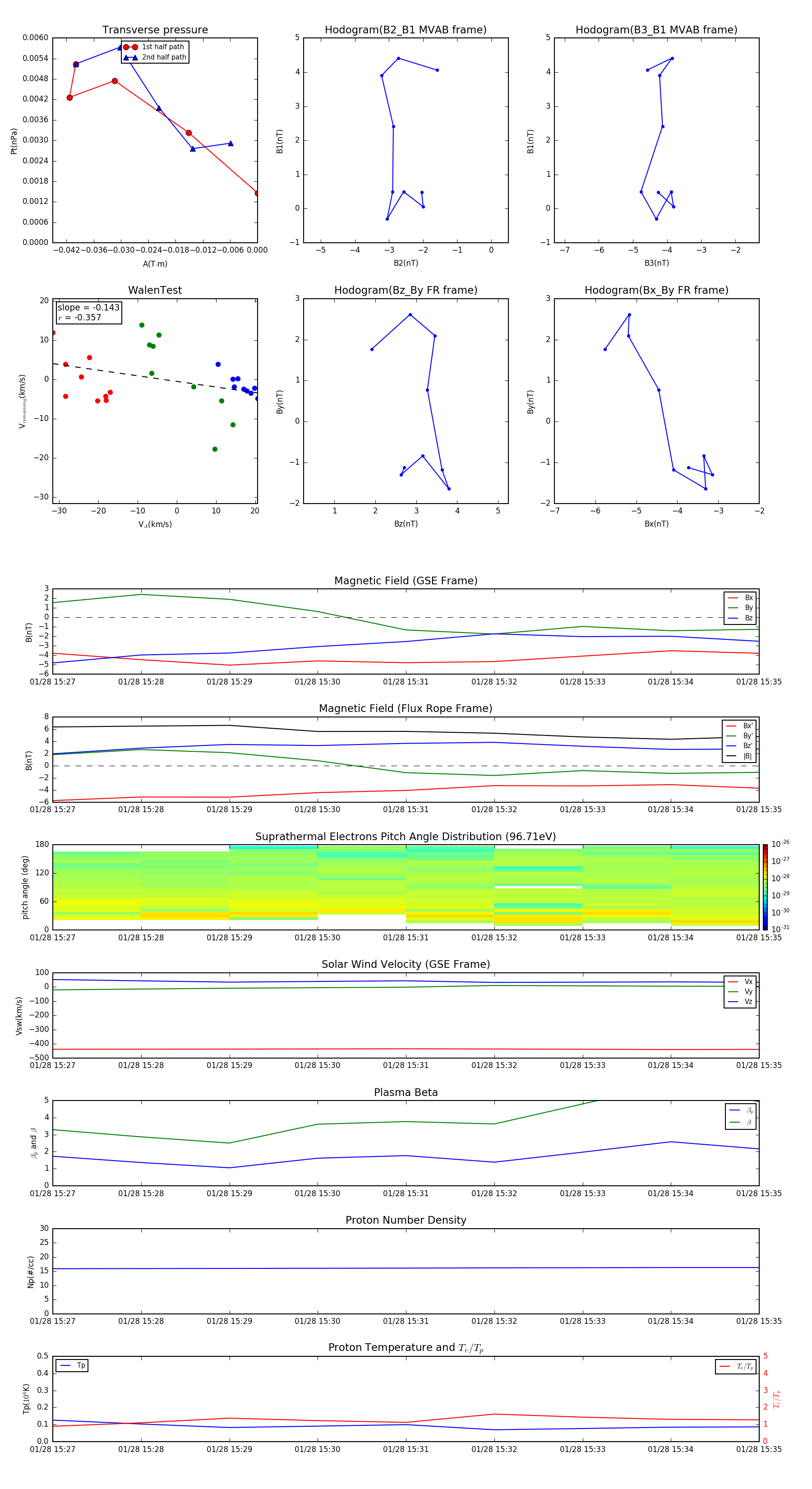Click 'Vsw(km/s)' axis label

19,1016
